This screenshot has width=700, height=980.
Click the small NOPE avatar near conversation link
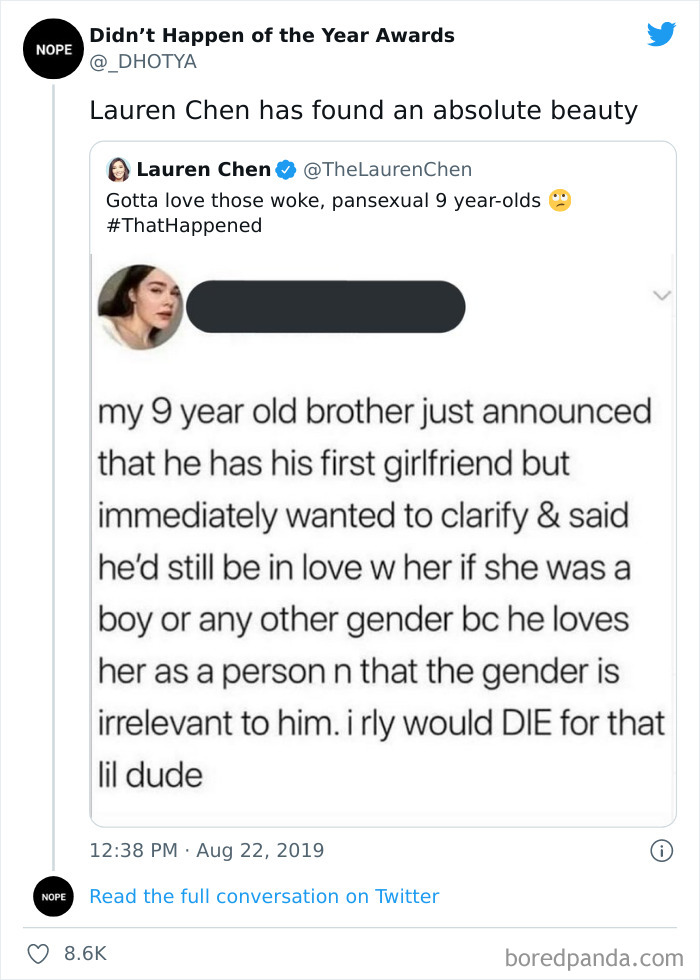(52, 897)
